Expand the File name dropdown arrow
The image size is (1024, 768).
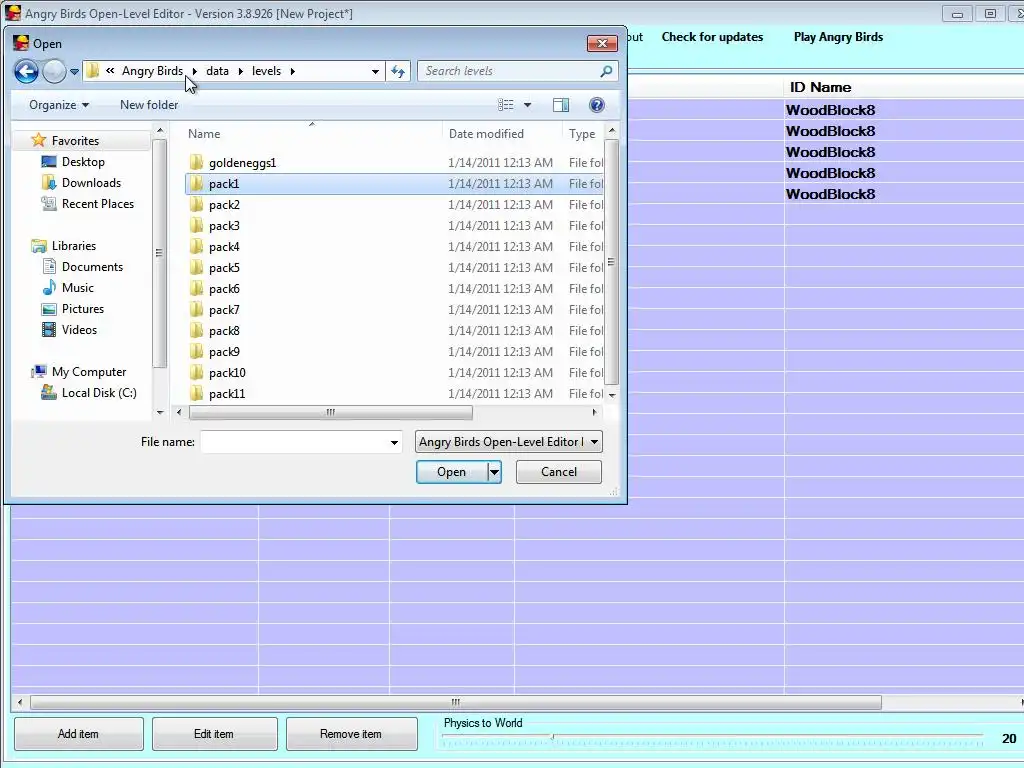(x=394, y=442)
